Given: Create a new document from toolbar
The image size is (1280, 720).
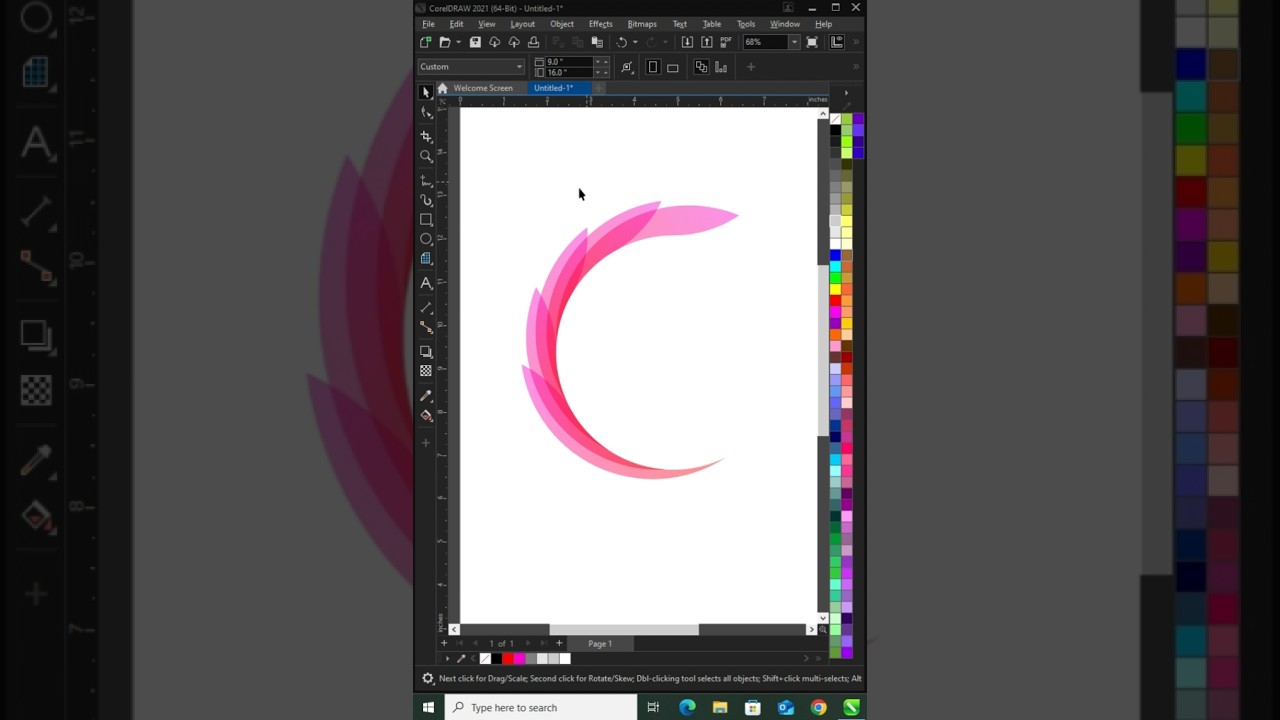Looking at the screenshot, I should pyautogui.click(x=426, y=42).
